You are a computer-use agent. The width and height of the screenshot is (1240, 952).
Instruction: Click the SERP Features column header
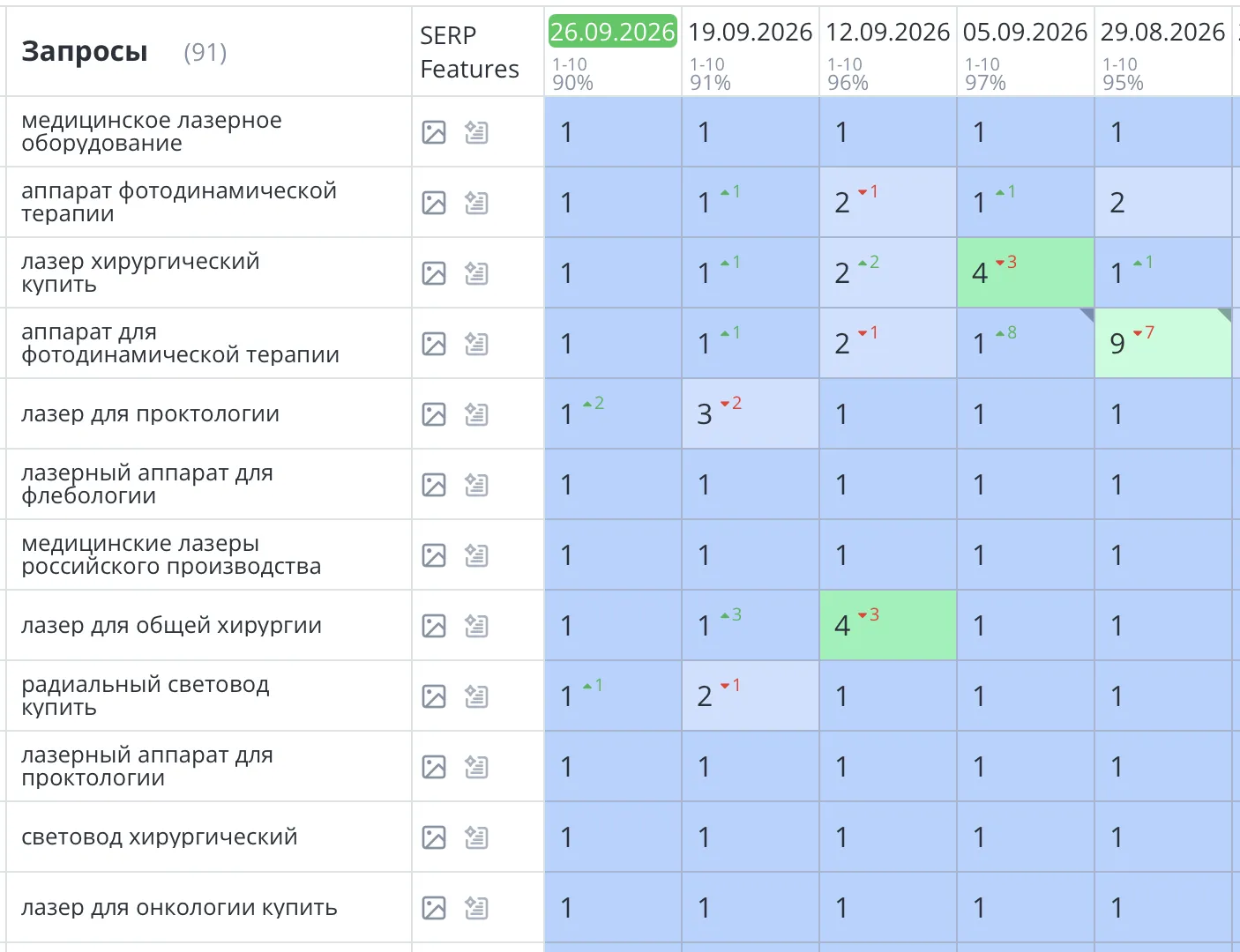(x=469, y=52)
